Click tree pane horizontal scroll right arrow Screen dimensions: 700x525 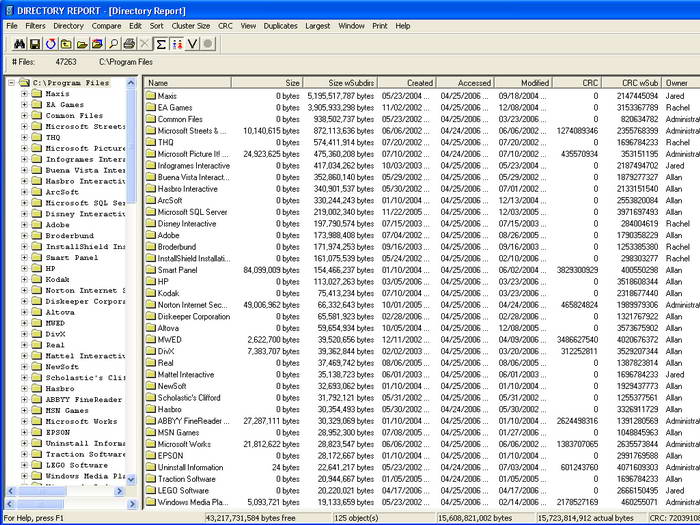(x=119, y=491)
